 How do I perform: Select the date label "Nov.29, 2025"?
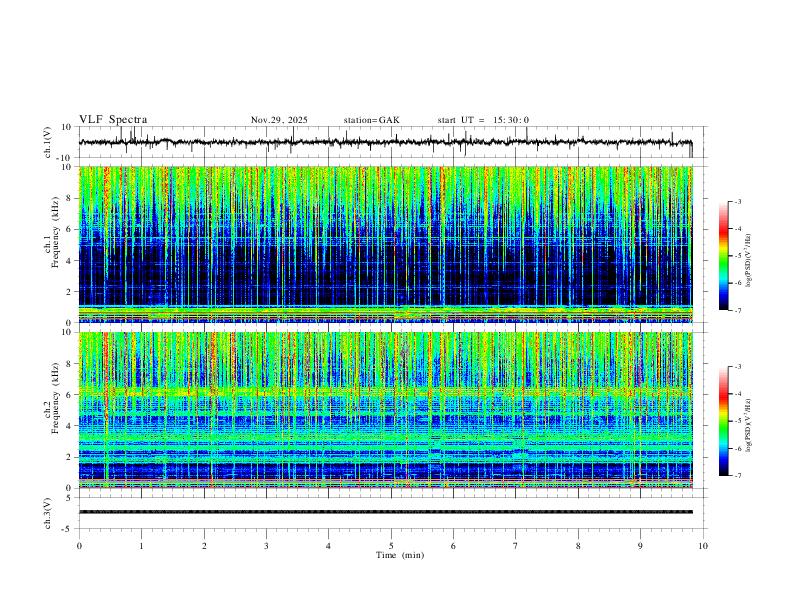coord(279,120)
